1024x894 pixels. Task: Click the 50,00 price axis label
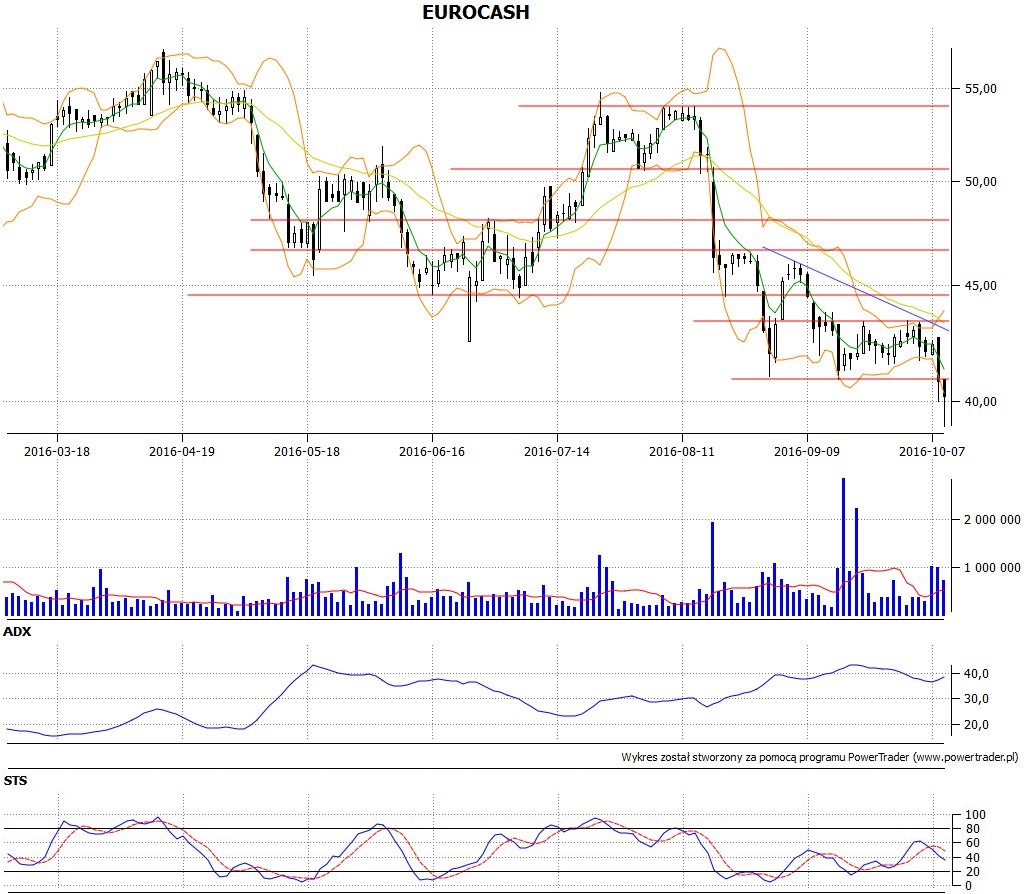click(x=981, y=182)
